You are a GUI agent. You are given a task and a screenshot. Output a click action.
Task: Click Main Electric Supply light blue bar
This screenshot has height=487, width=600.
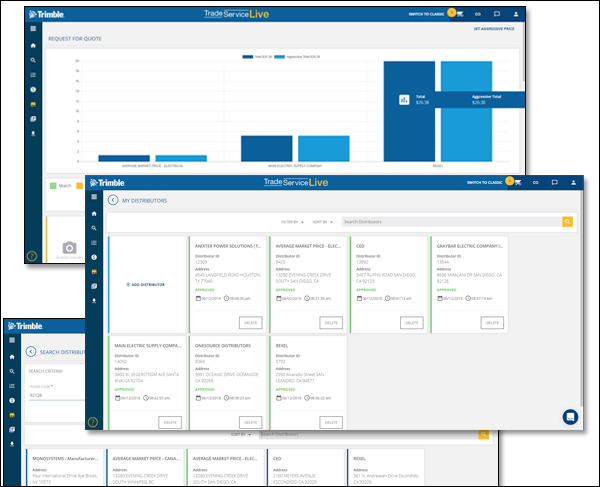[324, 148]
